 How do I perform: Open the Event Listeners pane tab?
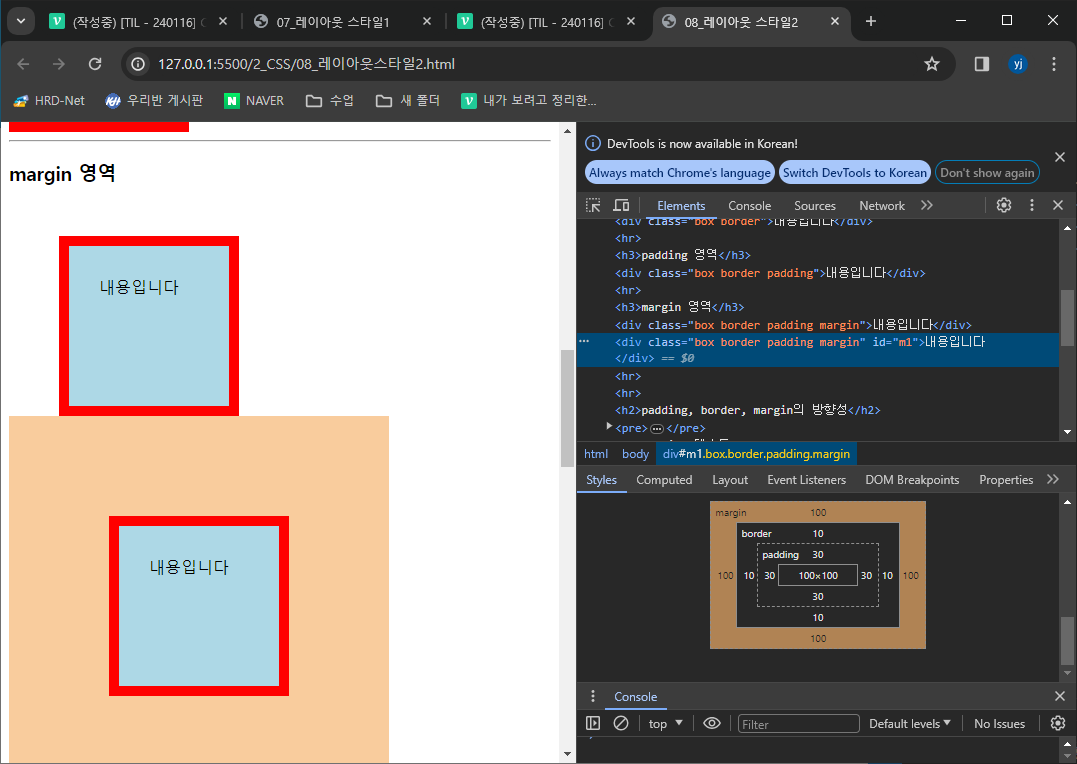(806, 480)
